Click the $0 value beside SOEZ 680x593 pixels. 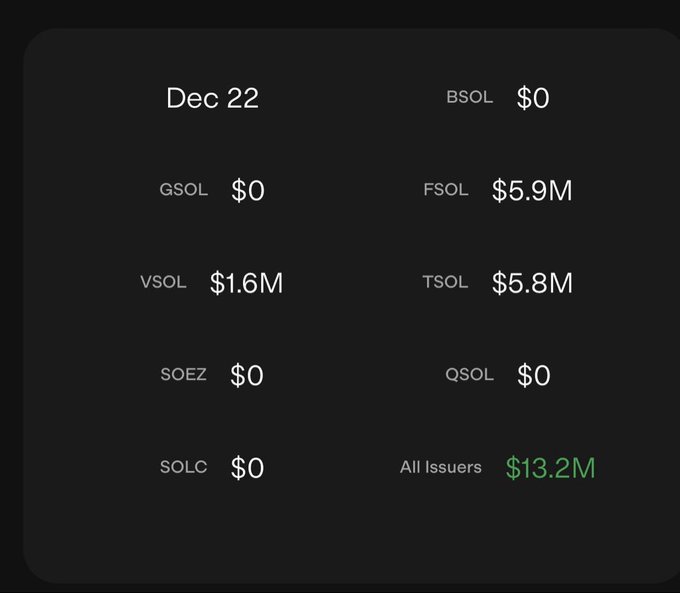(247, 375)
